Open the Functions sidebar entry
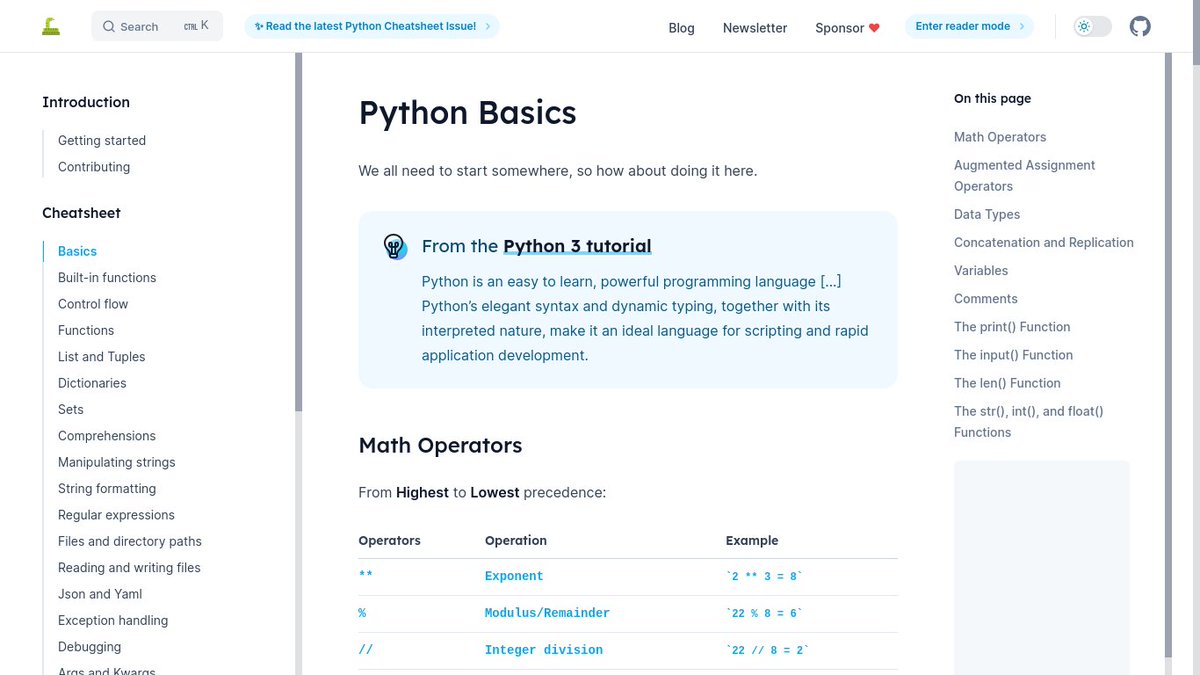Image resolution: width=1200 pixels, height=675 pixels. [86, 330]
